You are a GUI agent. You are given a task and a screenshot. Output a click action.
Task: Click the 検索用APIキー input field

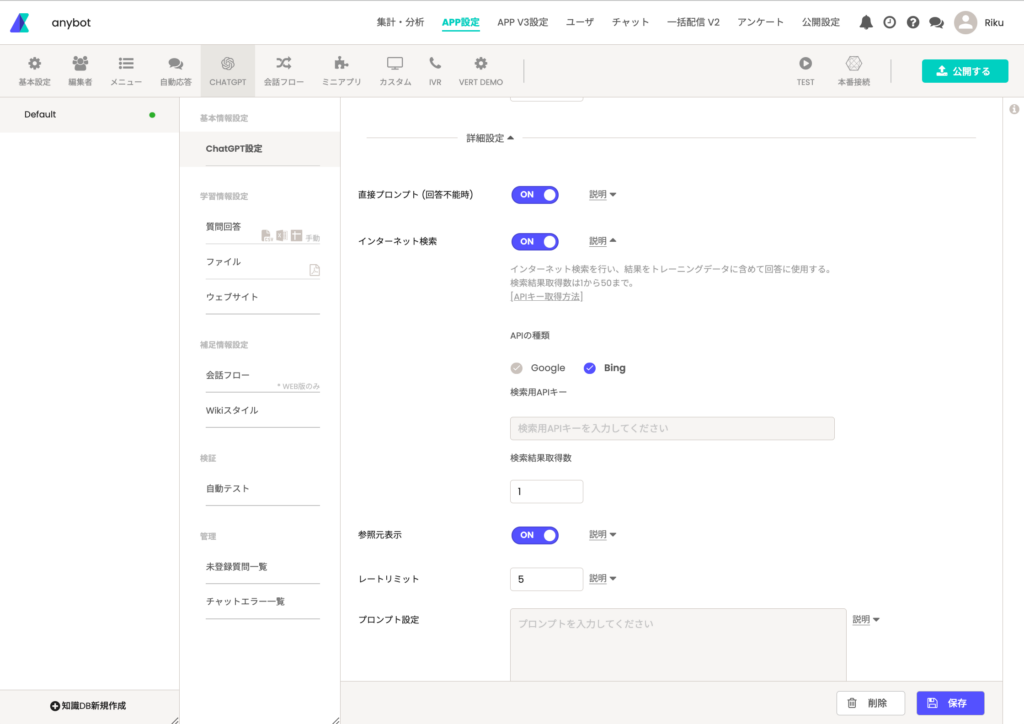point(672,428)
